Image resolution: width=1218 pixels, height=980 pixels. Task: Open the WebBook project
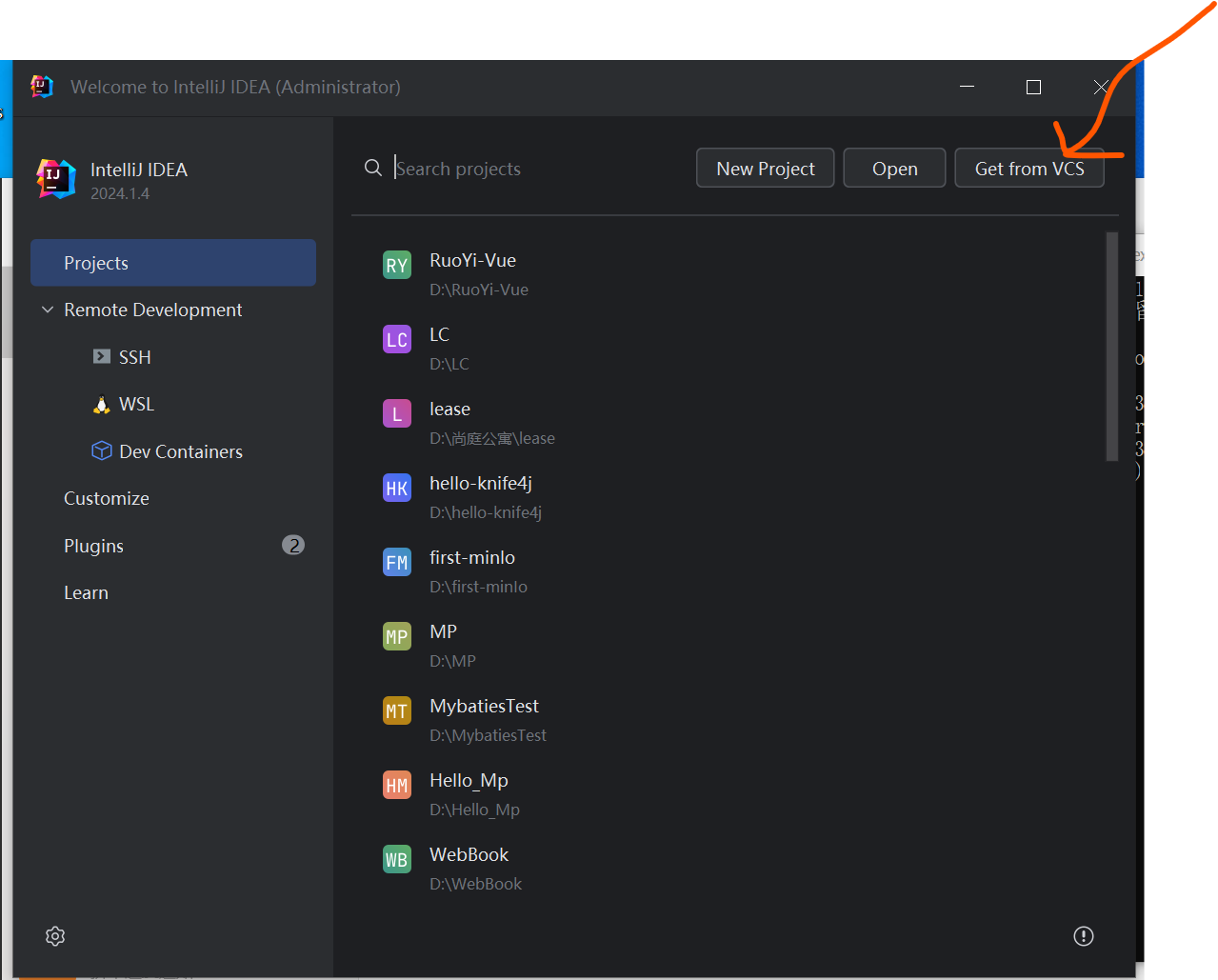tap(469, 854)
